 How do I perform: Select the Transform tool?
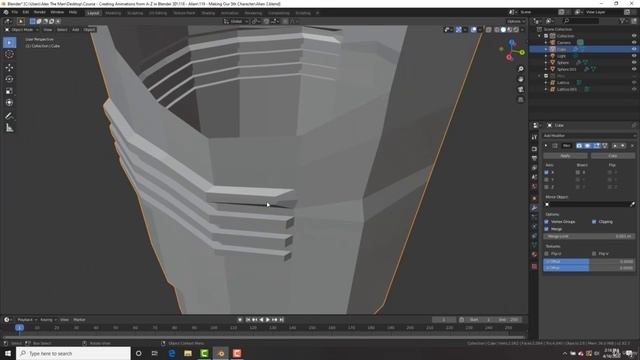coord(9,102)
